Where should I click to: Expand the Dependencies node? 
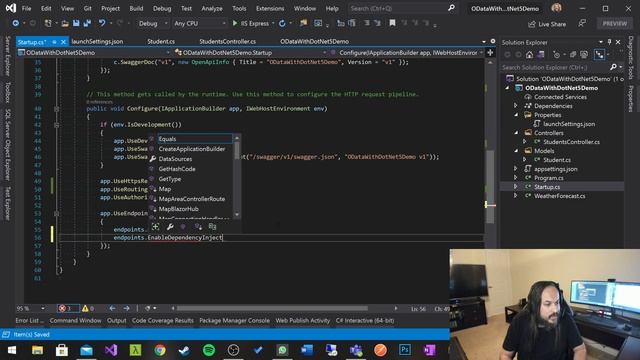(x=516, y=106)
